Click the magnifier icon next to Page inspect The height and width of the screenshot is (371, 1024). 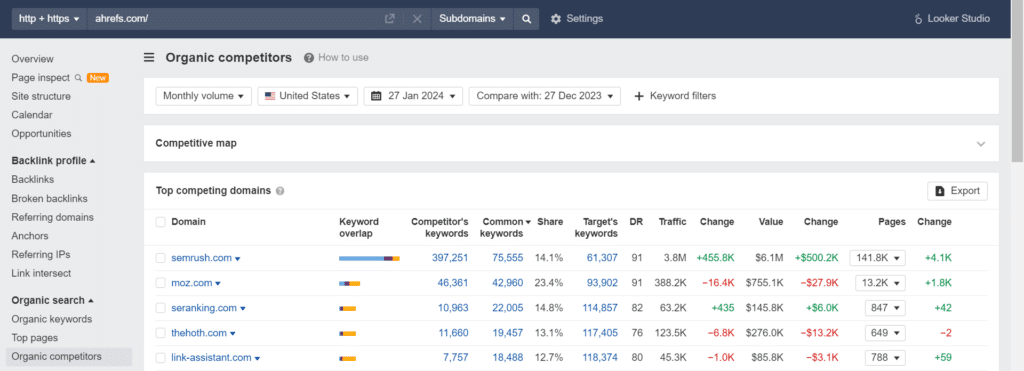78,78
